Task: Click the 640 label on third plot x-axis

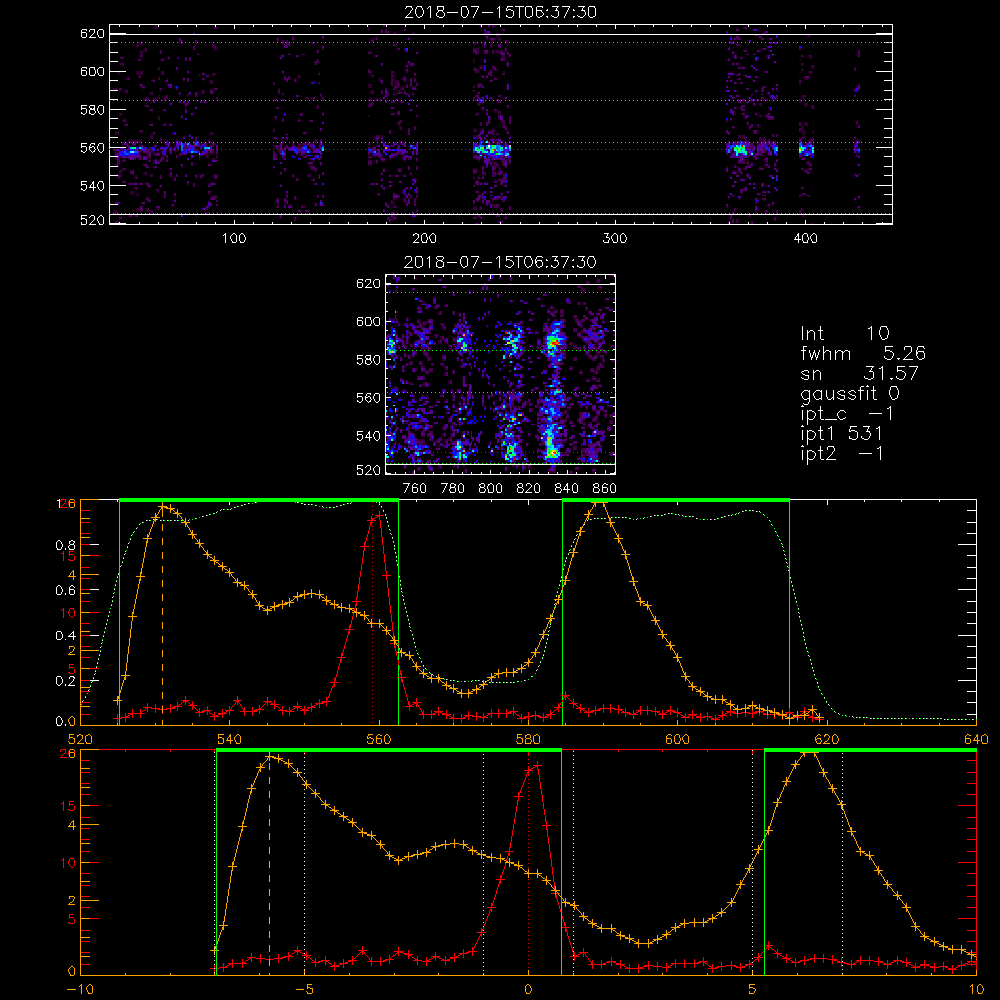Action: tap(976, 740)
